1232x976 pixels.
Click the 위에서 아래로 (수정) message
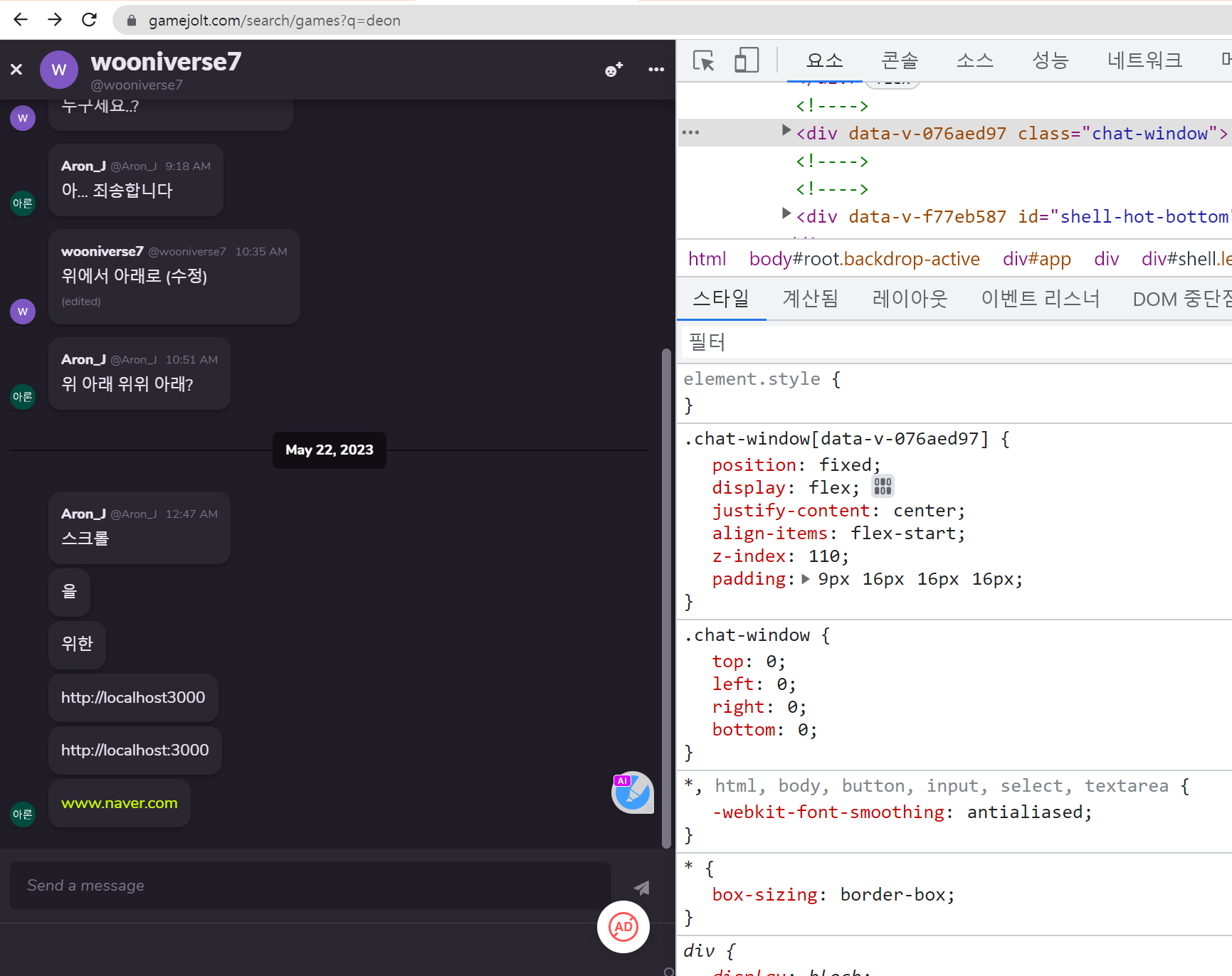(134, 276)
